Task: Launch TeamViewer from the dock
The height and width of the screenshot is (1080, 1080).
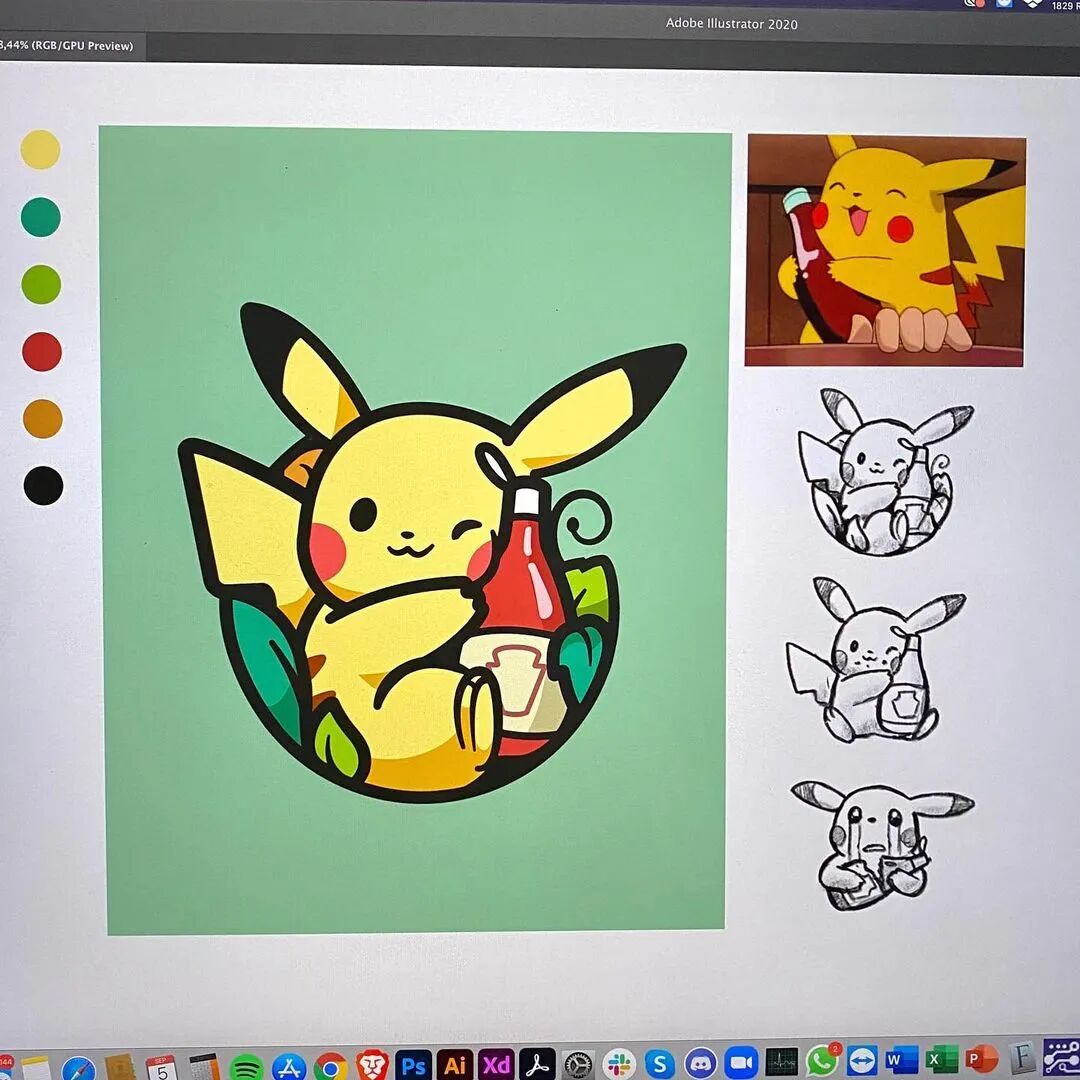Action: (x=862, y=1061)
